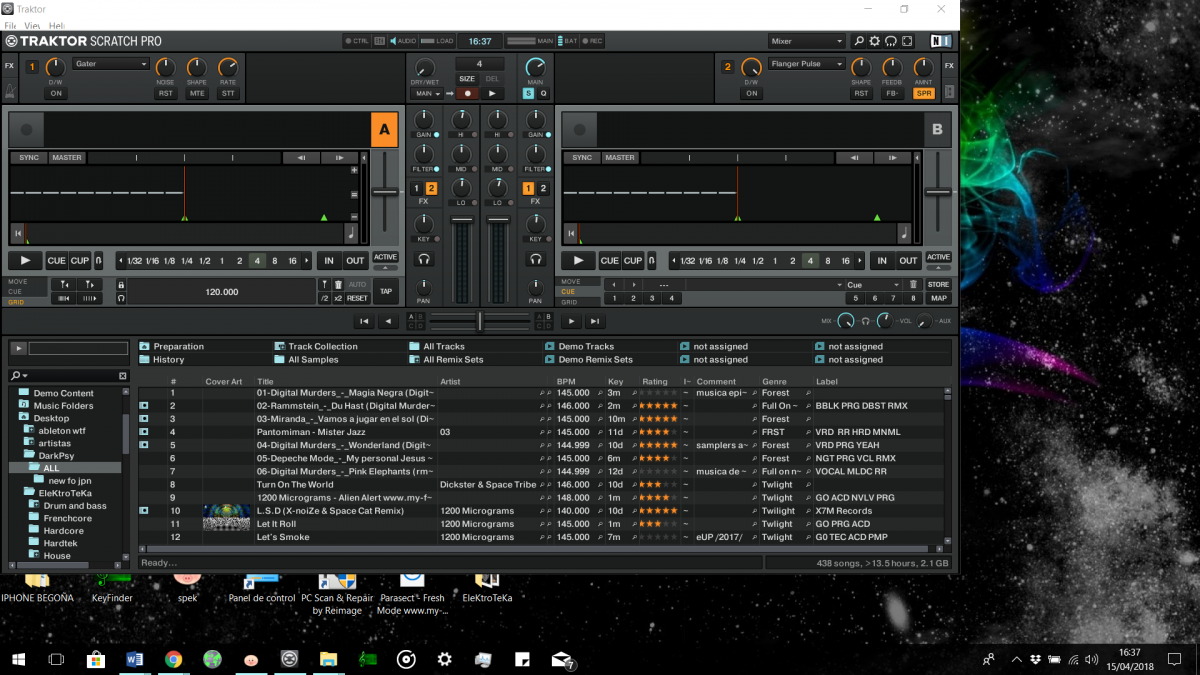The height and width of the screenshot is (675, 1200).
Task: Open the Mixer layout dropdown
Action: pyautogui.click(x=806, y=41)
